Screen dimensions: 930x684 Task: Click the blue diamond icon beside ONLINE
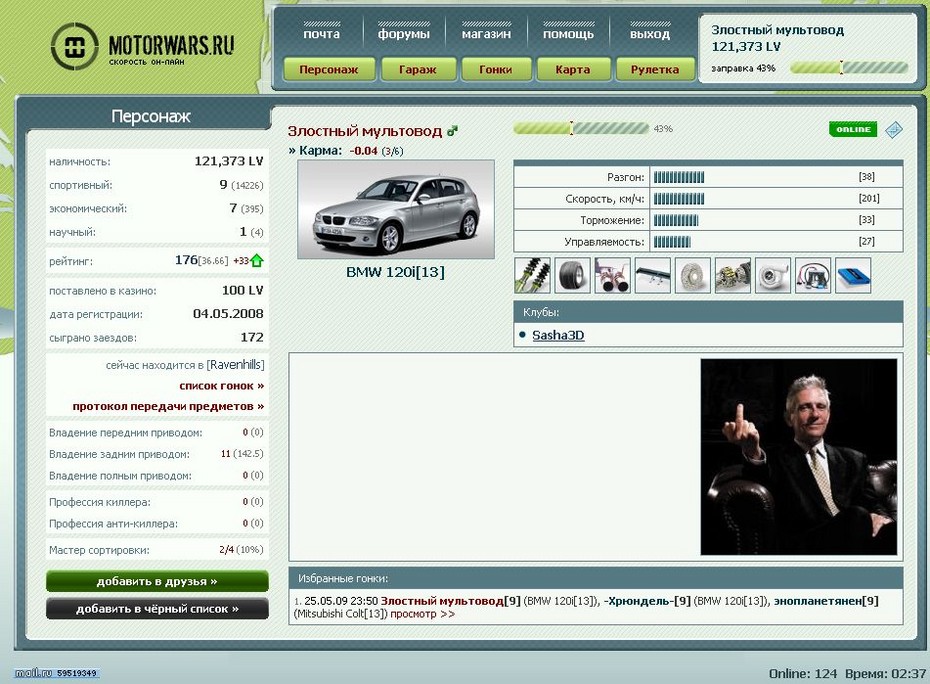point(894,129)
